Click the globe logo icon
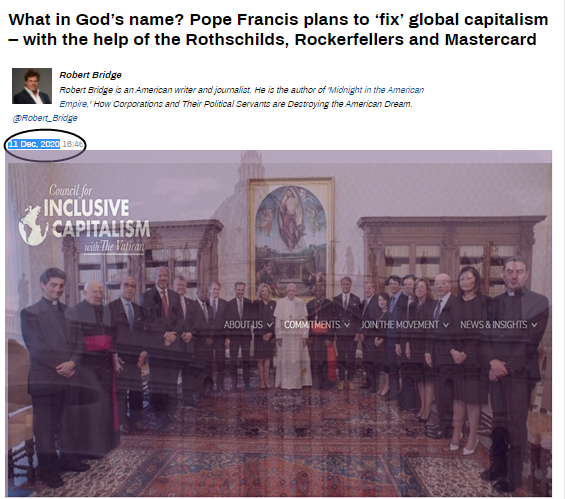Screen dimensions: 565x499 coord(33,226)
